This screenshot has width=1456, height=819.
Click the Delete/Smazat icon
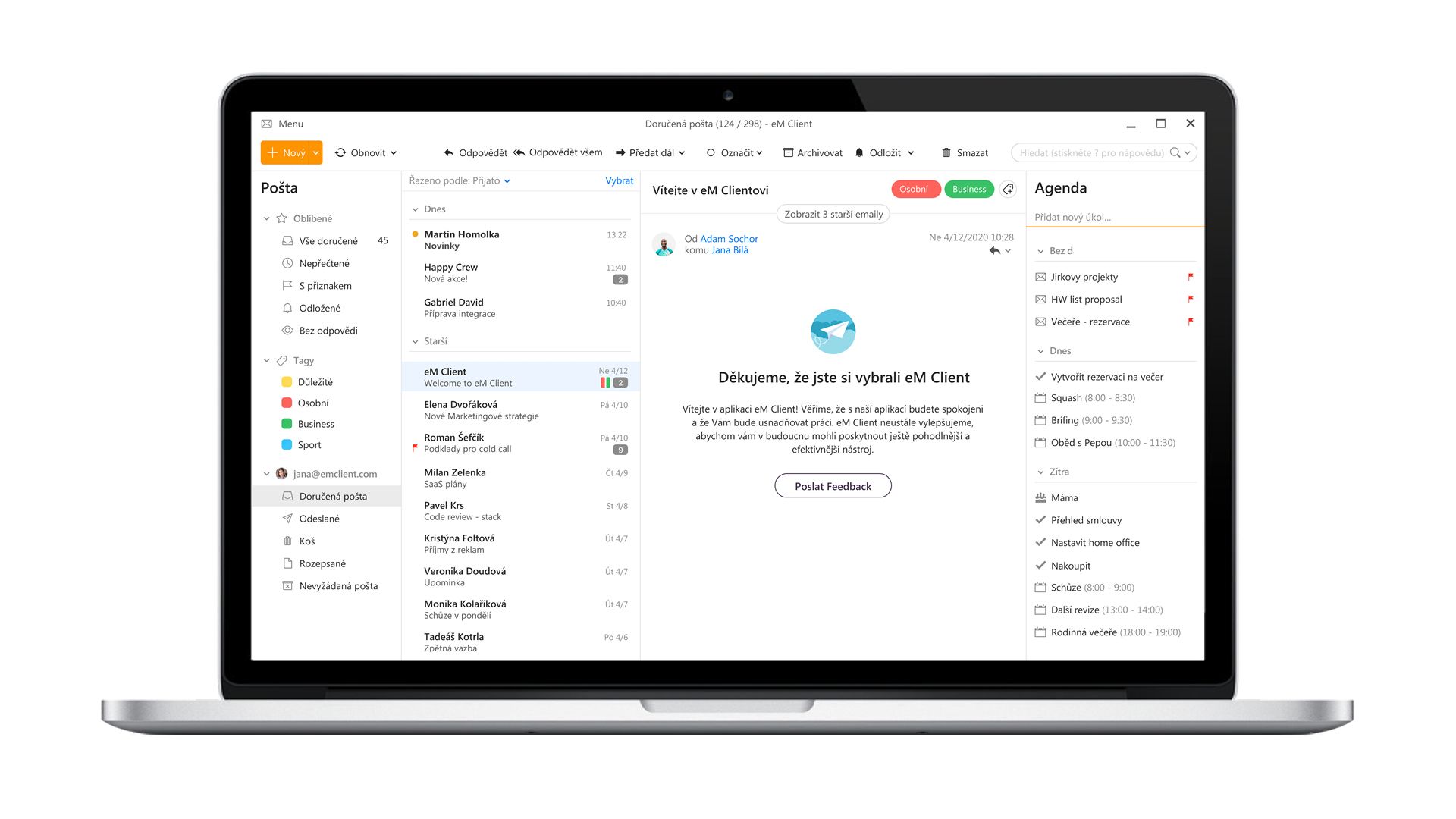[x=944, y=152]
